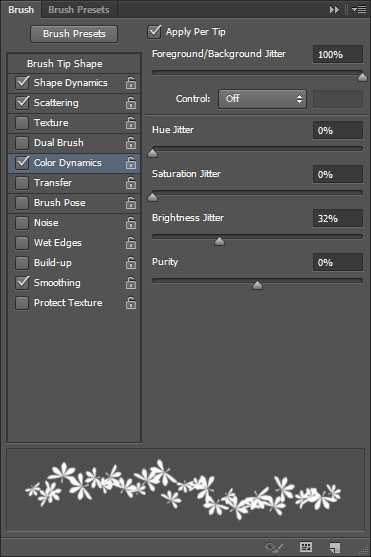
Task: Open the Brush panel flyout menu
Action: tap(359, 10)
